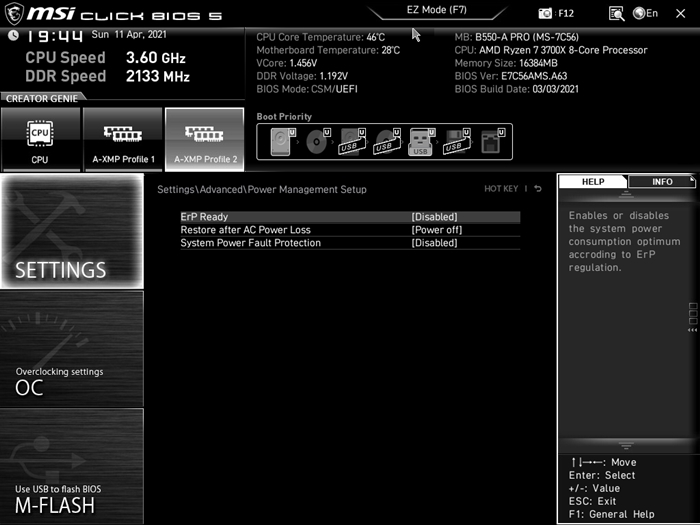Switch to the INFO tab
This screenshot has height=525, width=700.
click(662, 182)
